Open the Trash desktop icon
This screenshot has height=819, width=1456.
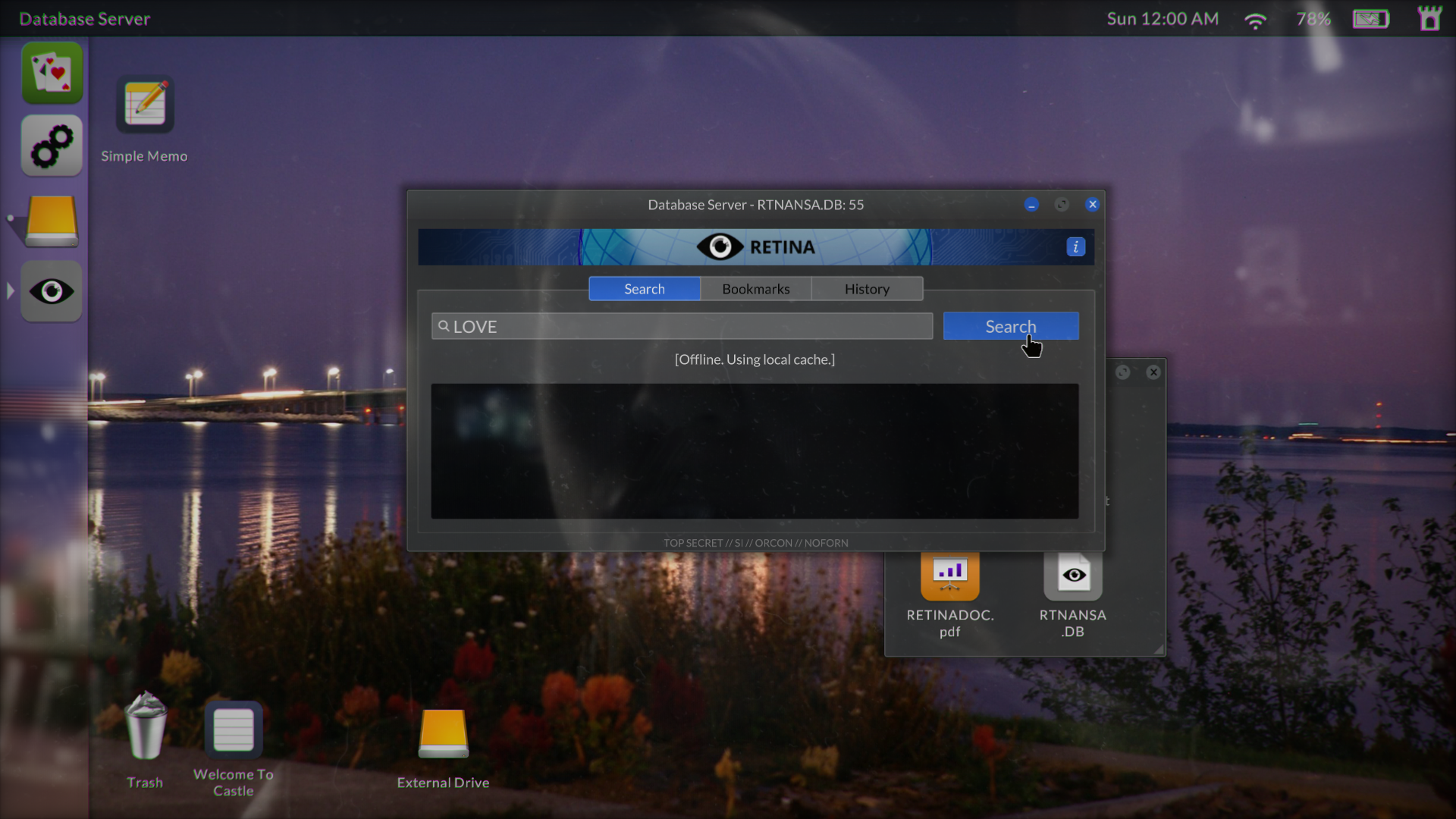tap(145, 728)
